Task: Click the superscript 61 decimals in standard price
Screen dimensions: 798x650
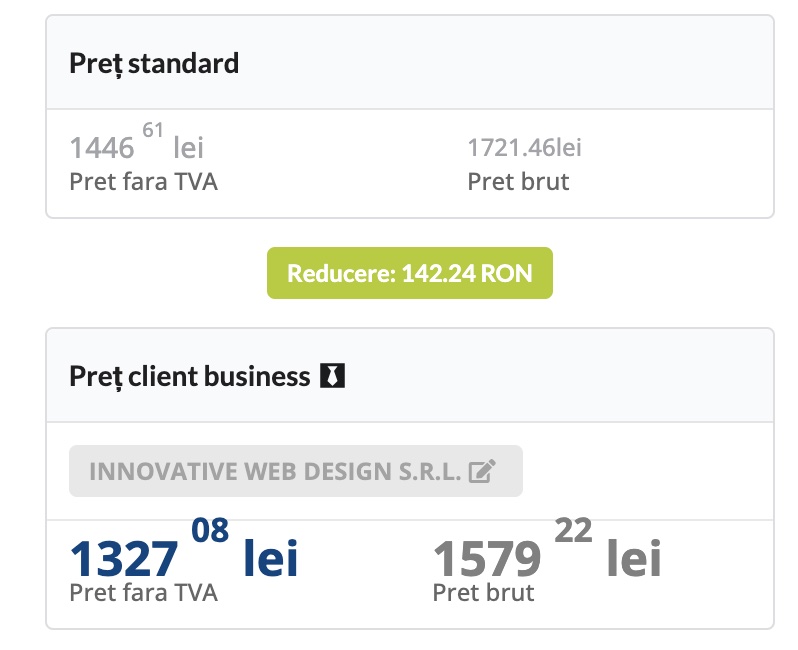Action: pos(153,130)
